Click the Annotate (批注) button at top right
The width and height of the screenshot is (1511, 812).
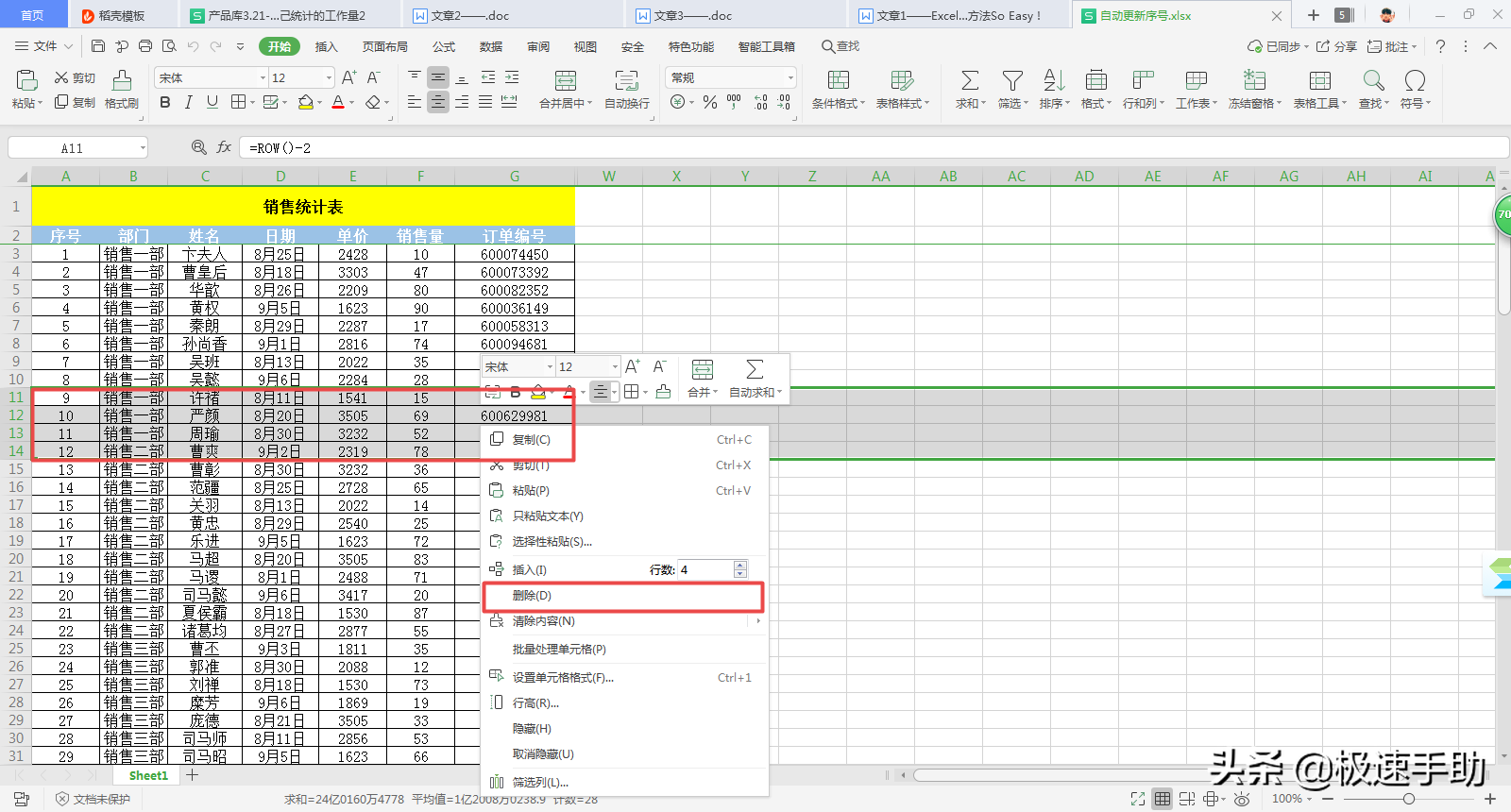(x=1392, y=46)
